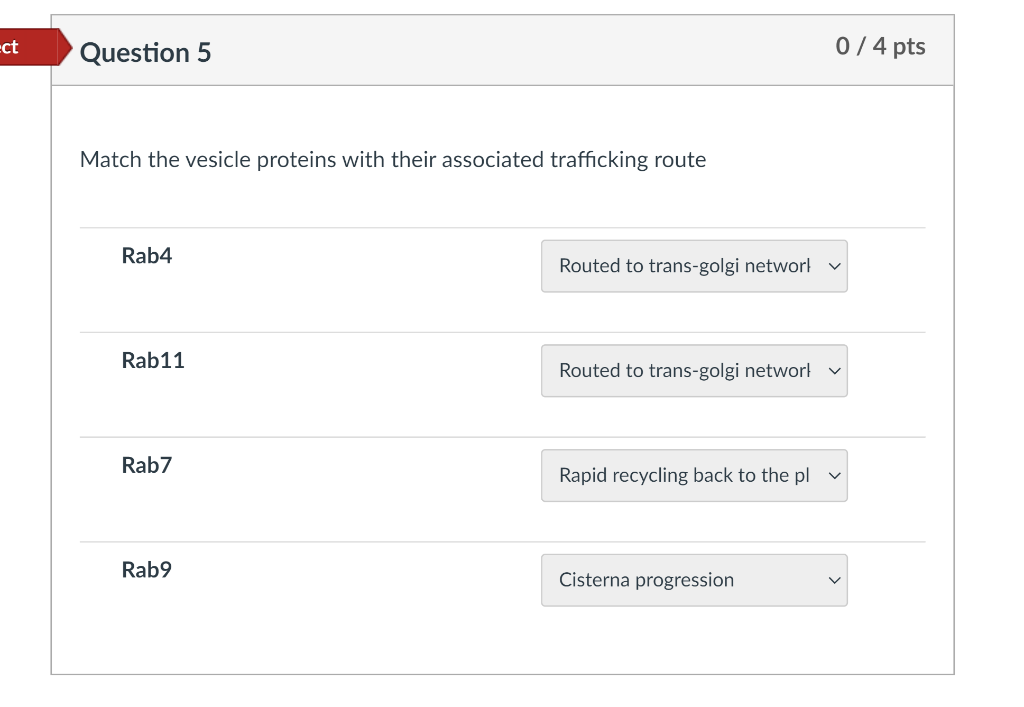This screenshot has height=707, width=1024.
Task: Select the Rab9 protein label
Action: coord(147,570)
